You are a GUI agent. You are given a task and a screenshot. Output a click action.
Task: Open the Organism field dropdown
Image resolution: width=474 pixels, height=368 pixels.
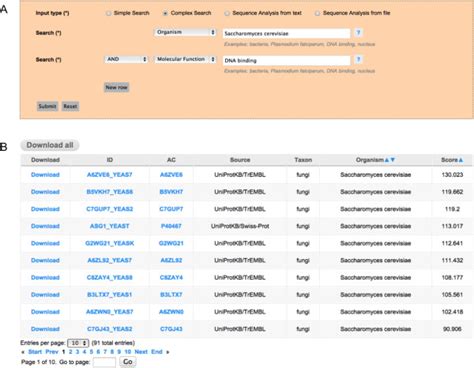pos(185,32)
